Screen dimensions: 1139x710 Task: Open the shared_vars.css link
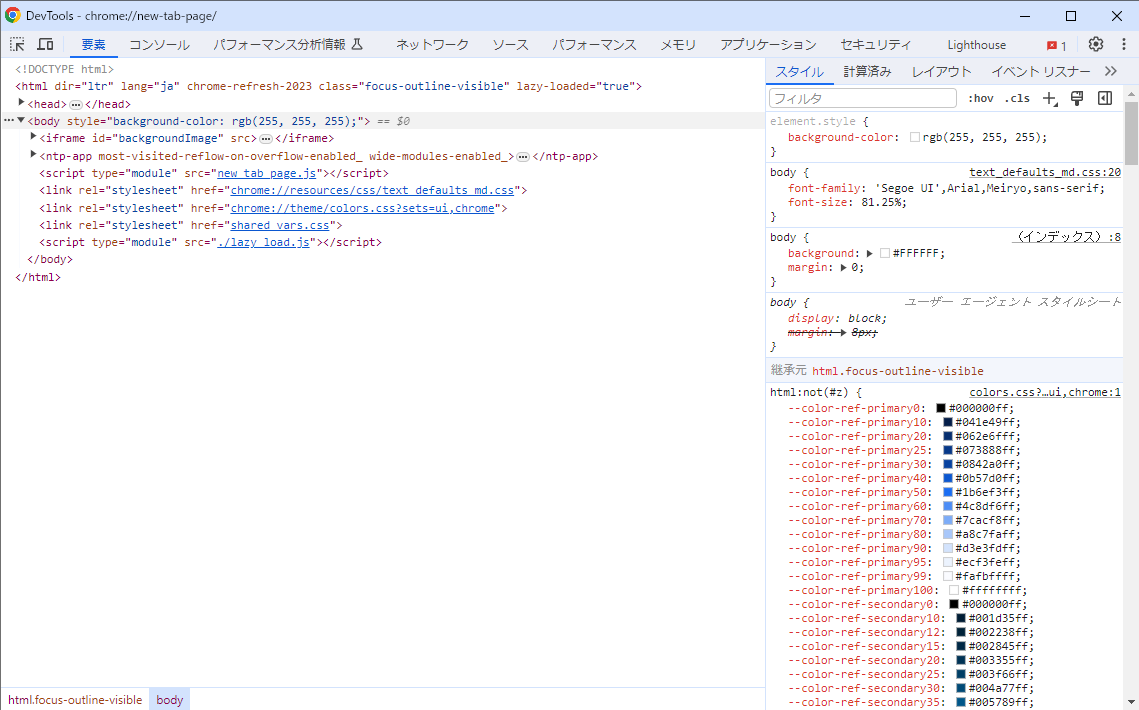click(280, 225)
